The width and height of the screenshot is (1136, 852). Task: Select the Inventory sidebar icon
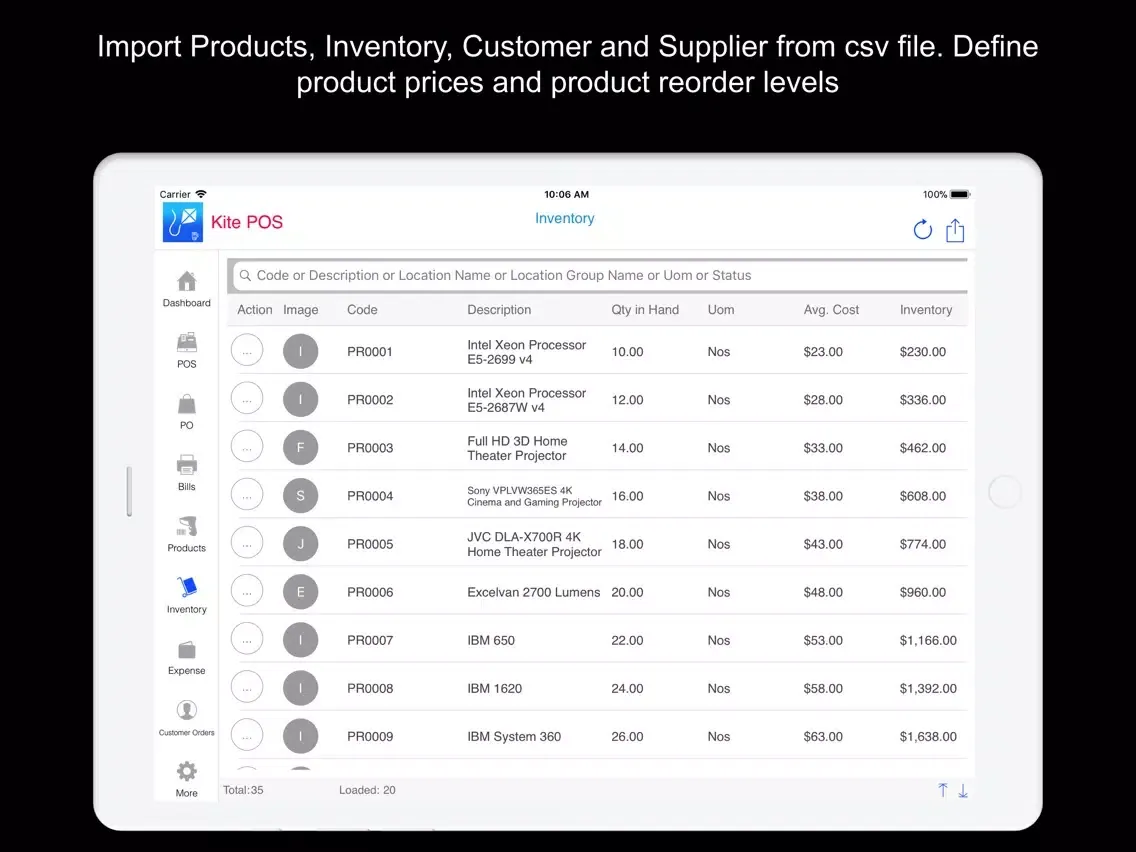coord(186,596)
